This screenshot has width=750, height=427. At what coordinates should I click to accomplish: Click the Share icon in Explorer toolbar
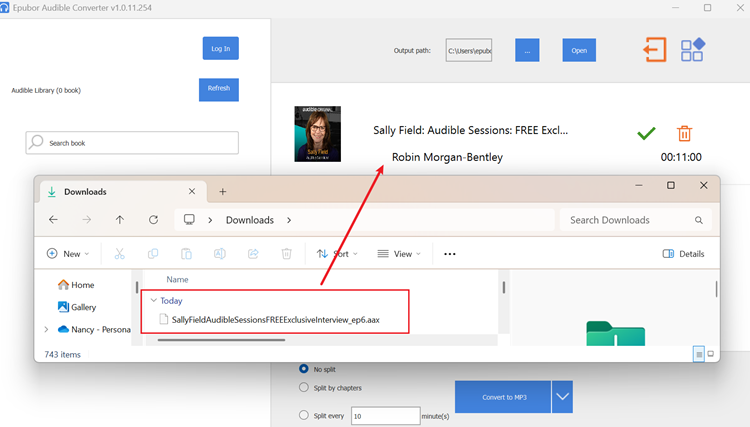[x=253, y=253]
